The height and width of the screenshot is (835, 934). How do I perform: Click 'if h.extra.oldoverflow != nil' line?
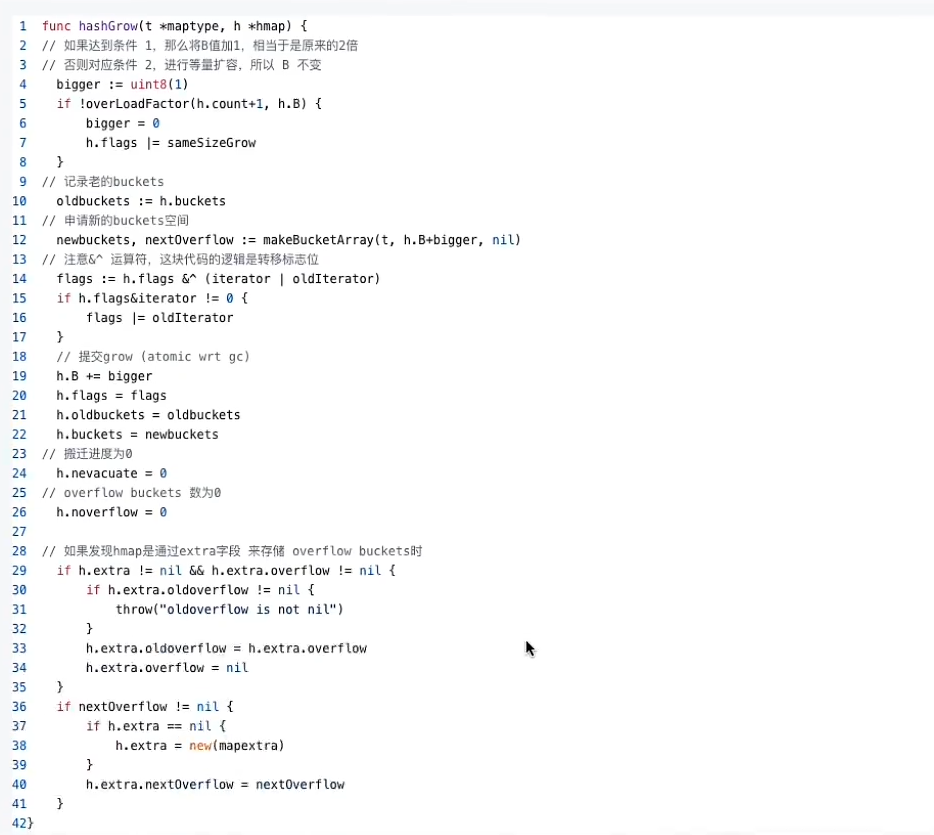200,590
